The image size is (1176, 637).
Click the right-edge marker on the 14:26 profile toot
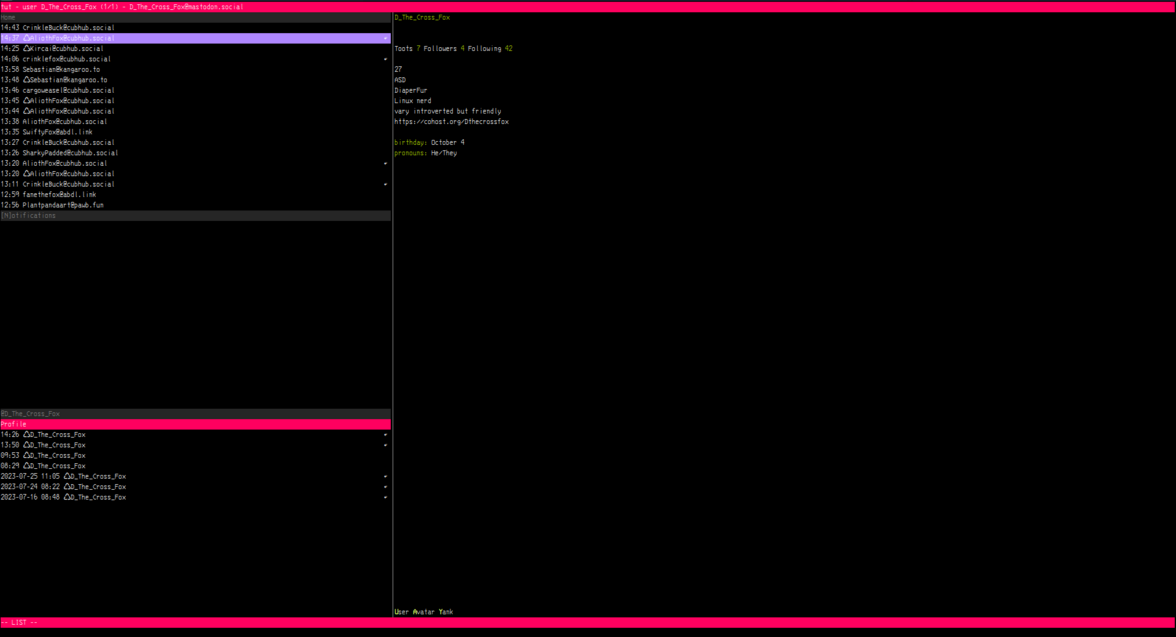click(x=386, y=434)
